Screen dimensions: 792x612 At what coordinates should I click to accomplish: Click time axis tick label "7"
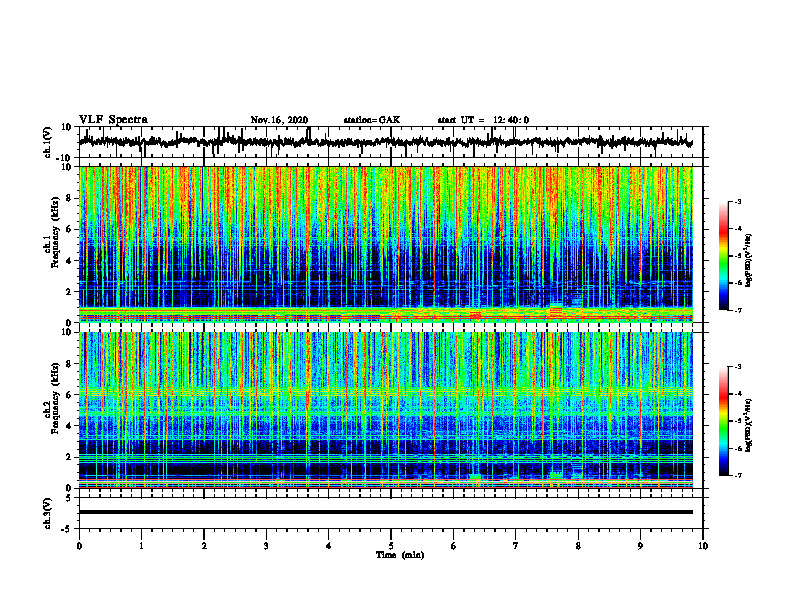(516, 546)
